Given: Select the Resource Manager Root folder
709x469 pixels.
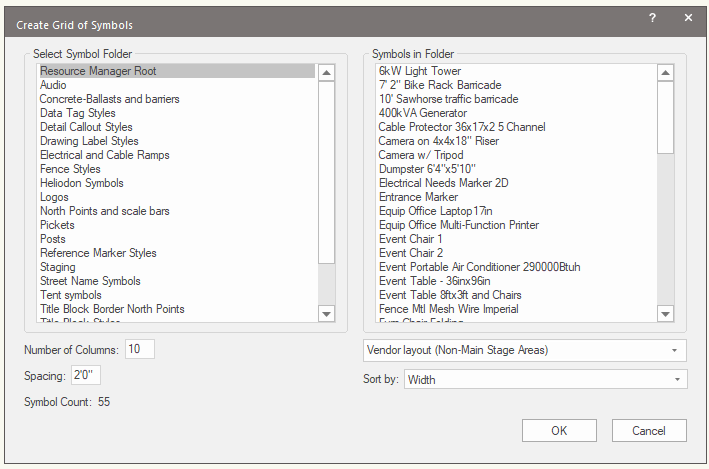Looking at the screenshot, I should 98,71.
